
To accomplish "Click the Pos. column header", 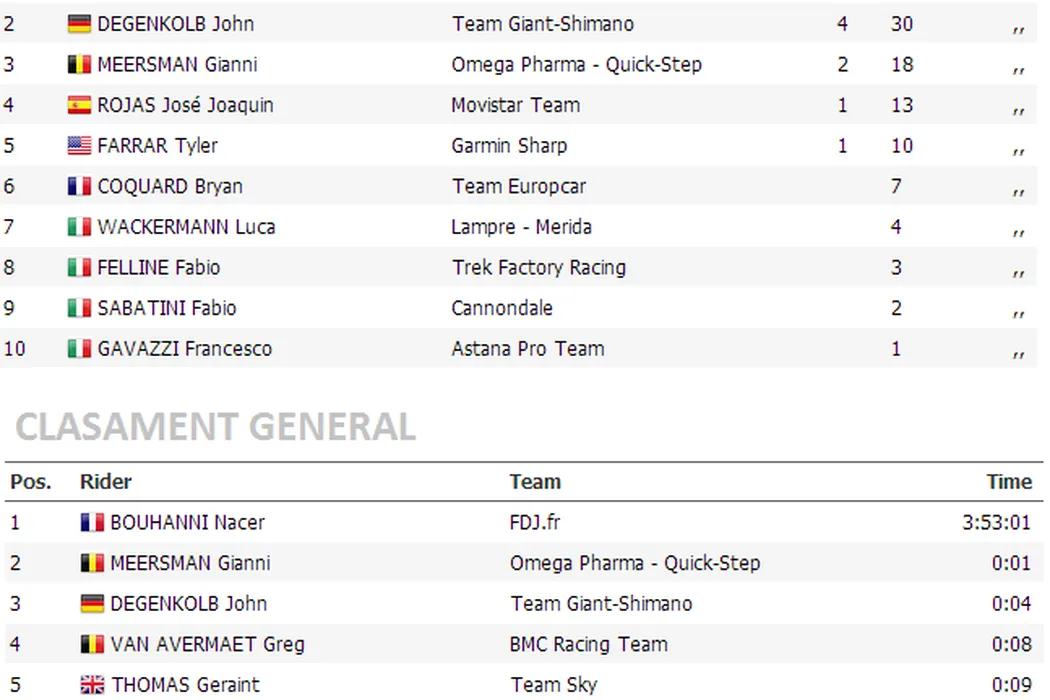I will pyautogui.click(x=30, y=482).
